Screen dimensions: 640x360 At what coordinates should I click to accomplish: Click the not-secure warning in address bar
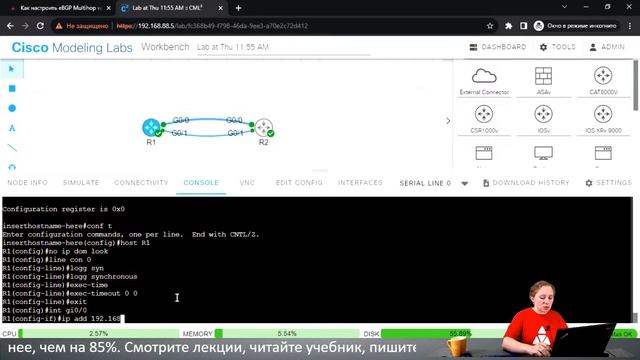coord(82,26)
